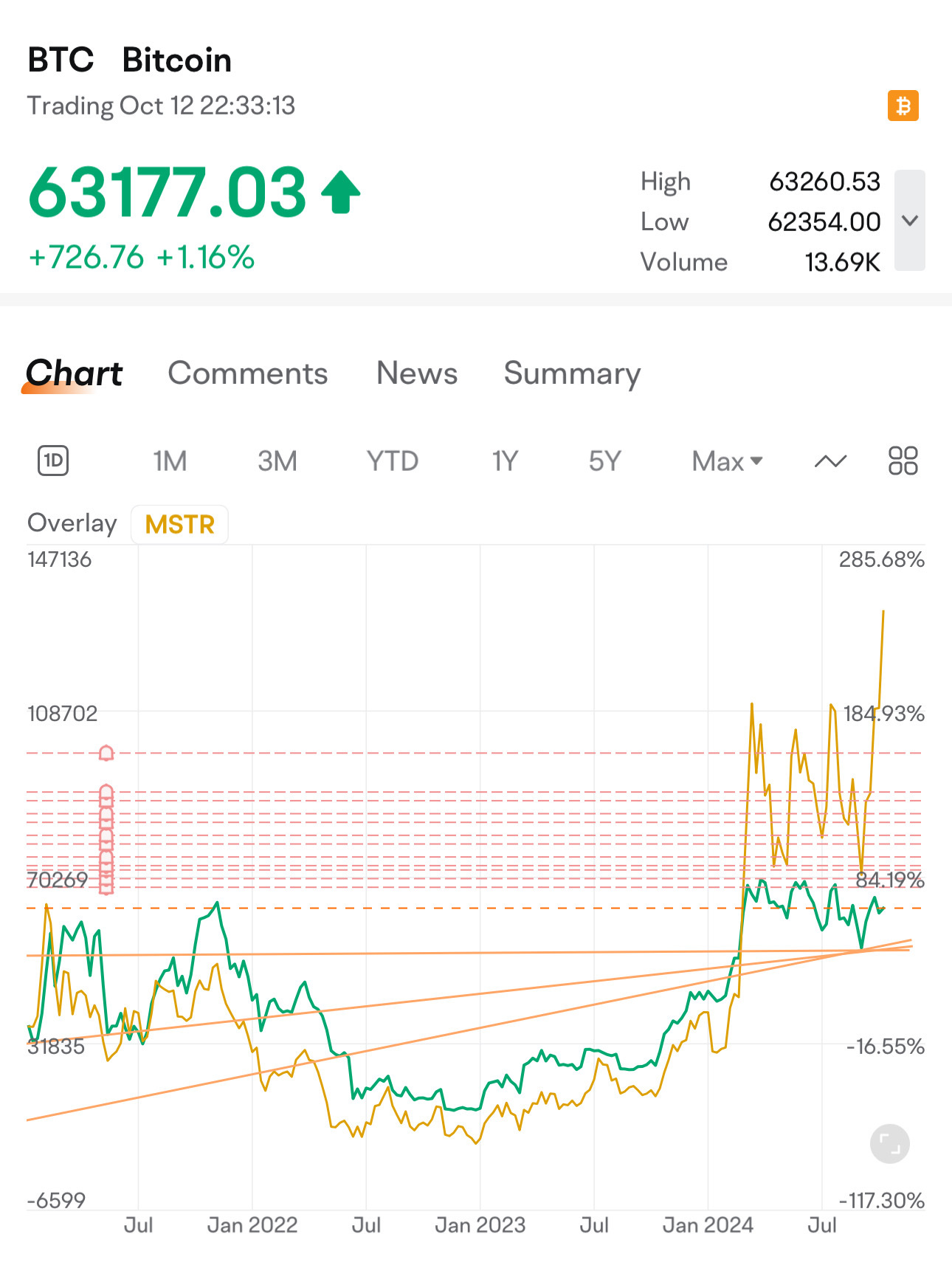Choose the YTD time range
Image resolution: width=952 pixels, height=1265 pixels.
coord(393,461)
